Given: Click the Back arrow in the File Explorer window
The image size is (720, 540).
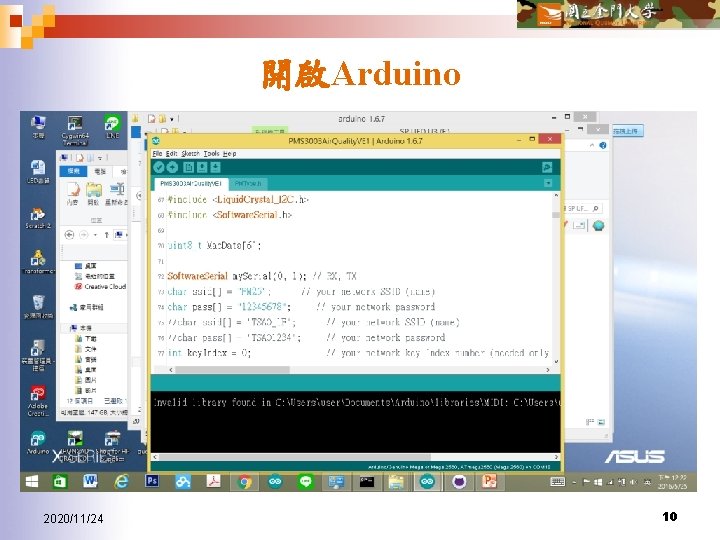Looking at the screenshot, I should tap(69, 235).
